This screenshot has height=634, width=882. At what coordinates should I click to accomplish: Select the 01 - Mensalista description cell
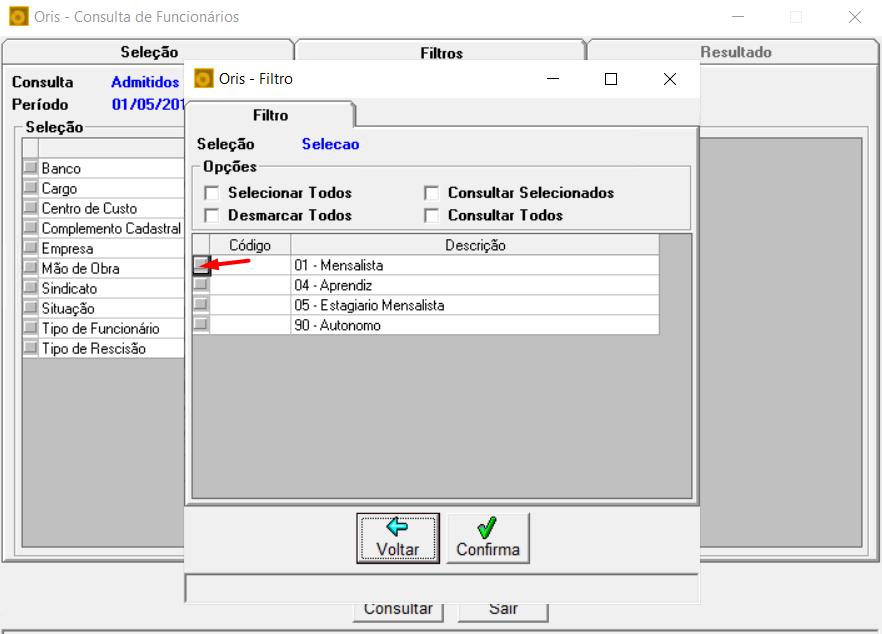(x=475, y=265)
